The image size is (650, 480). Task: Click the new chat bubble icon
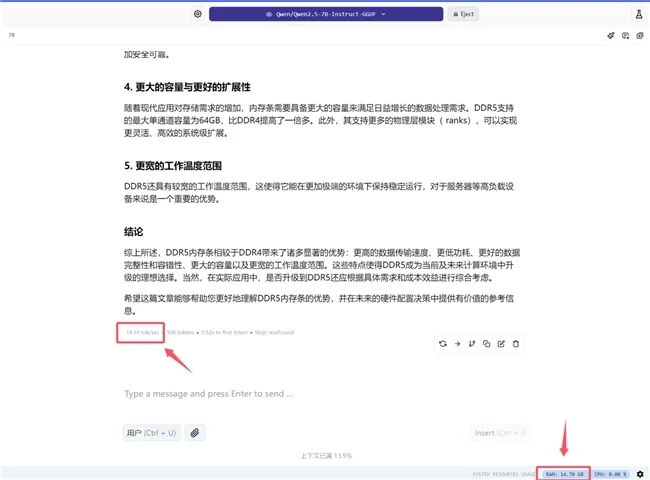(625, 35)
